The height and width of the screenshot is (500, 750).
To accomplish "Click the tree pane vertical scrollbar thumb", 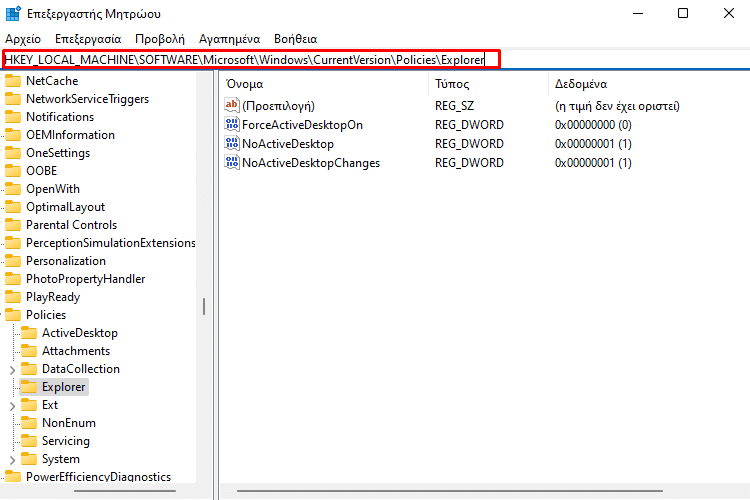I will click(x=204, y=306).
